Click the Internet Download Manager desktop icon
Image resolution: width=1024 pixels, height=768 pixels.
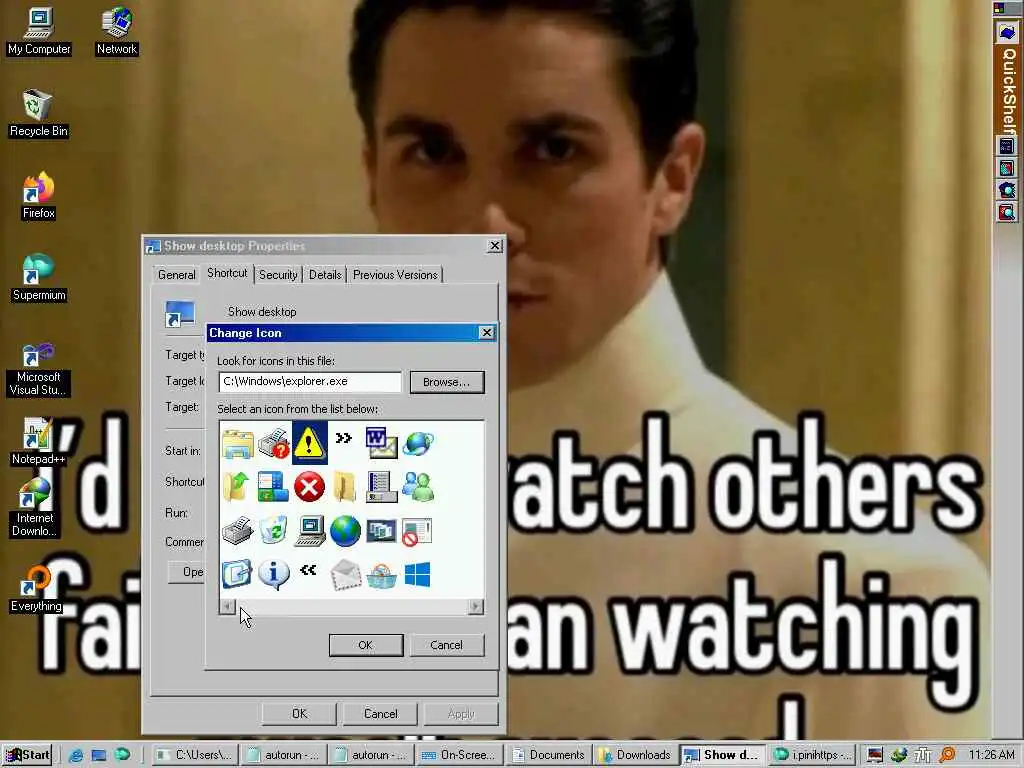35,507
